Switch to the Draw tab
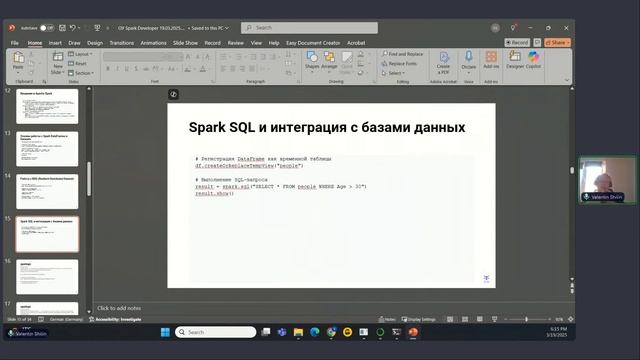 [74, 43]
